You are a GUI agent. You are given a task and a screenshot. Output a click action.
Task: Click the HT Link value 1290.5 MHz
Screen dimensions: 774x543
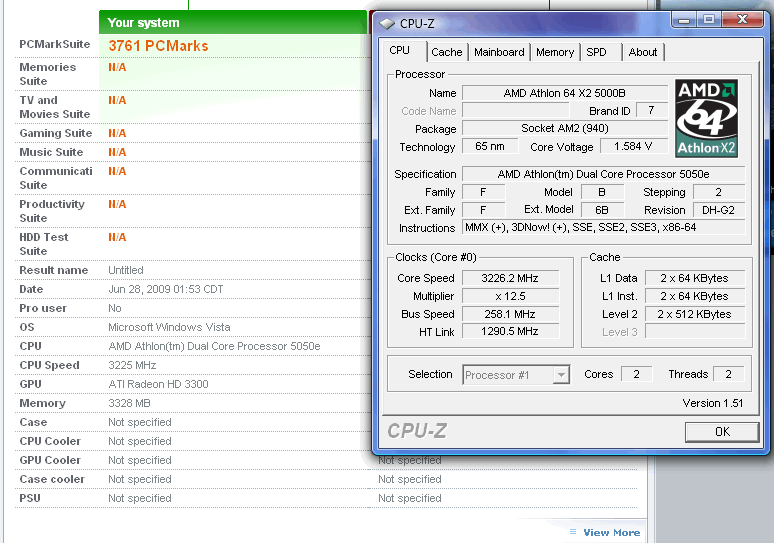click(510, 331)
